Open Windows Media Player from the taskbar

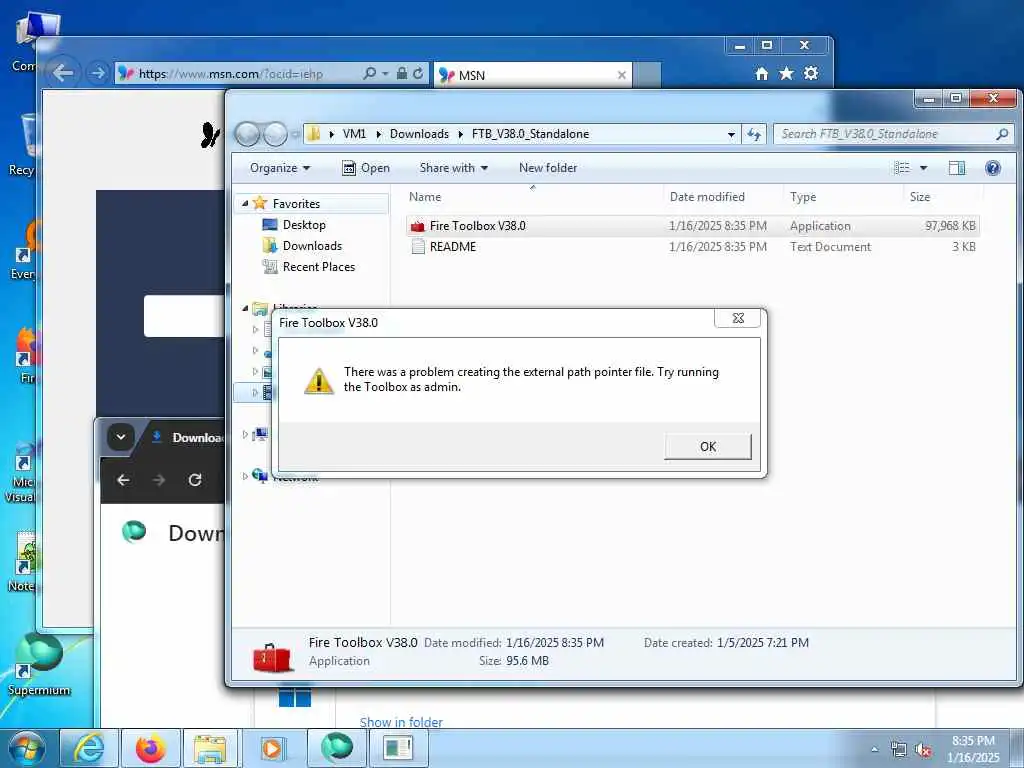[x=273, y=748]
